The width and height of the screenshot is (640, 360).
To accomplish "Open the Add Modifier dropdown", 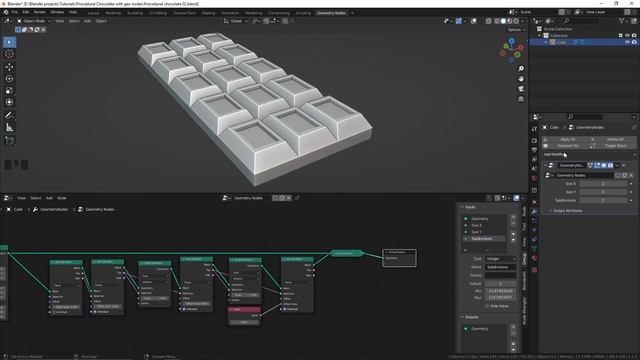I will tap(589, 155).
